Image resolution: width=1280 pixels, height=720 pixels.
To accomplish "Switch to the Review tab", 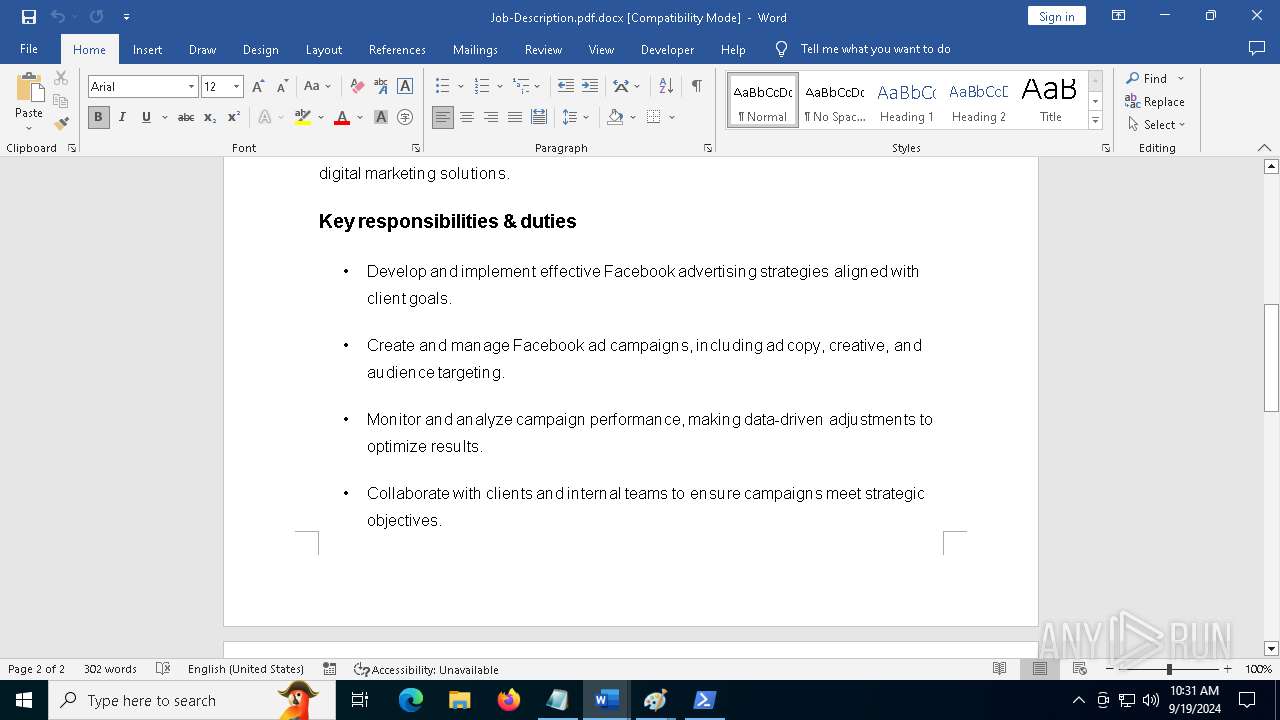I will 543,49.
